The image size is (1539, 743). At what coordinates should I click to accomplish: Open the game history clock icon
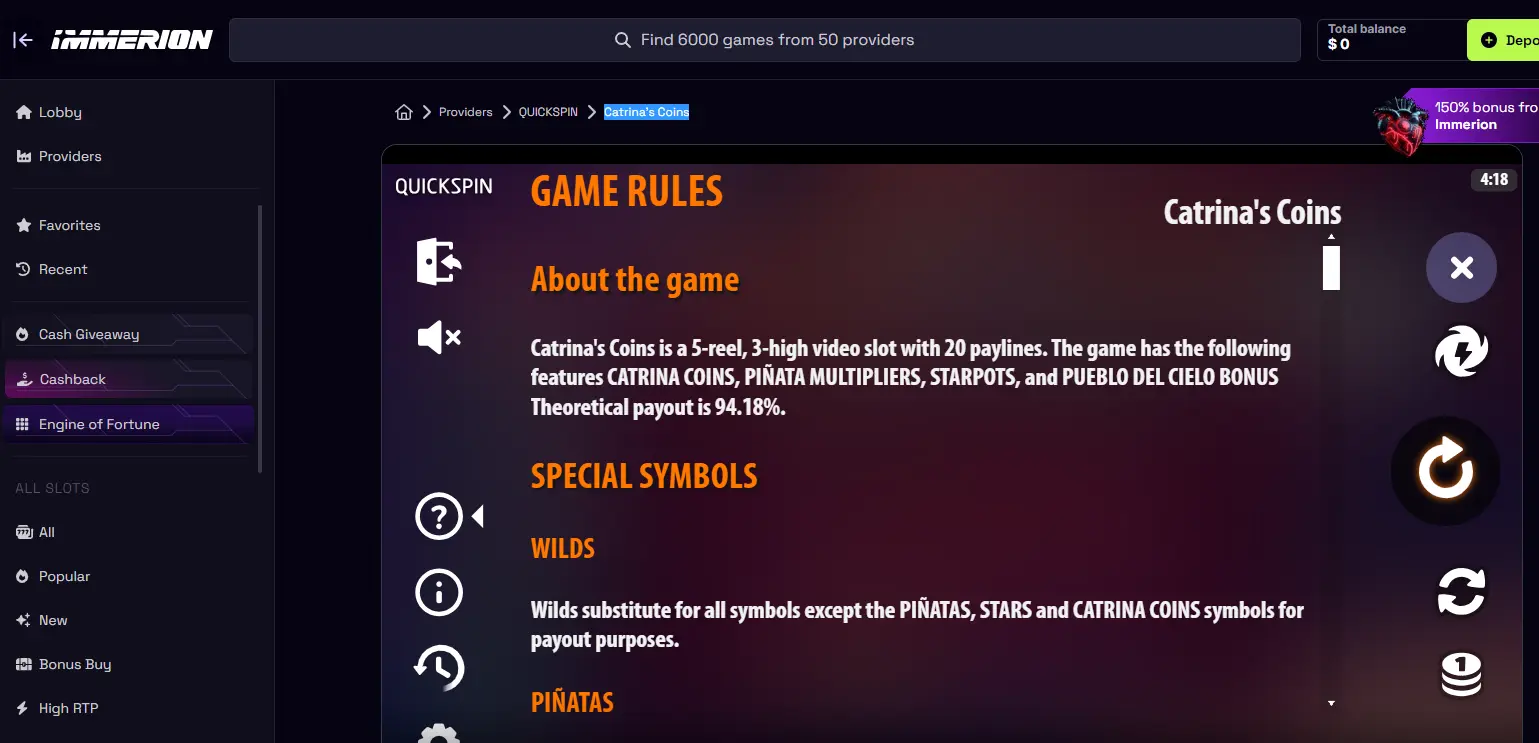(x=439, y=667)
